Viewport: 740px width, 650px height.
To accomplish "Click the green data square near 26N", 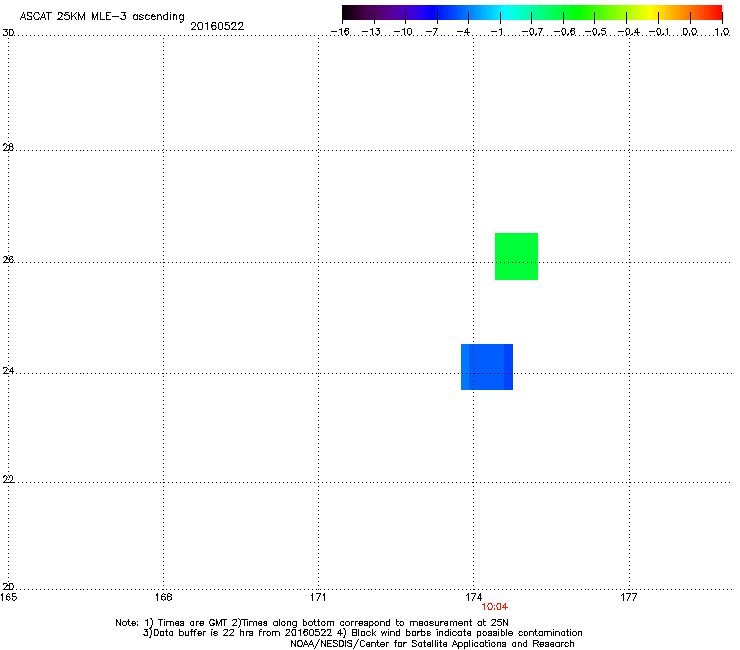I will coord(516,256).
